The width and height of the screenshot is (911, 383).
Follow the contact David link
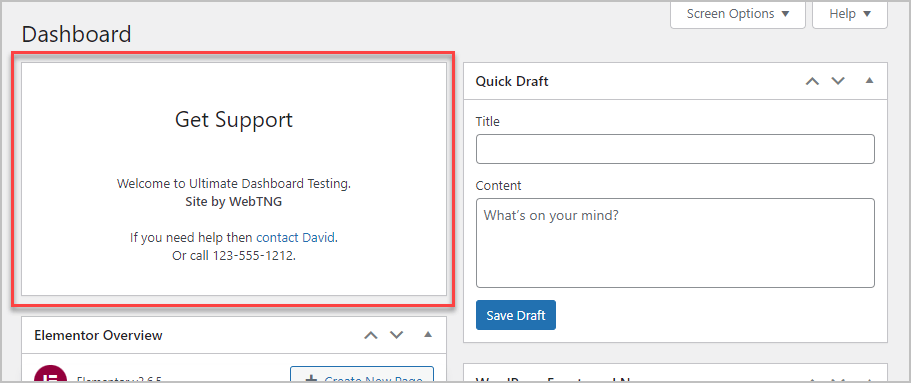coord(295,238)
